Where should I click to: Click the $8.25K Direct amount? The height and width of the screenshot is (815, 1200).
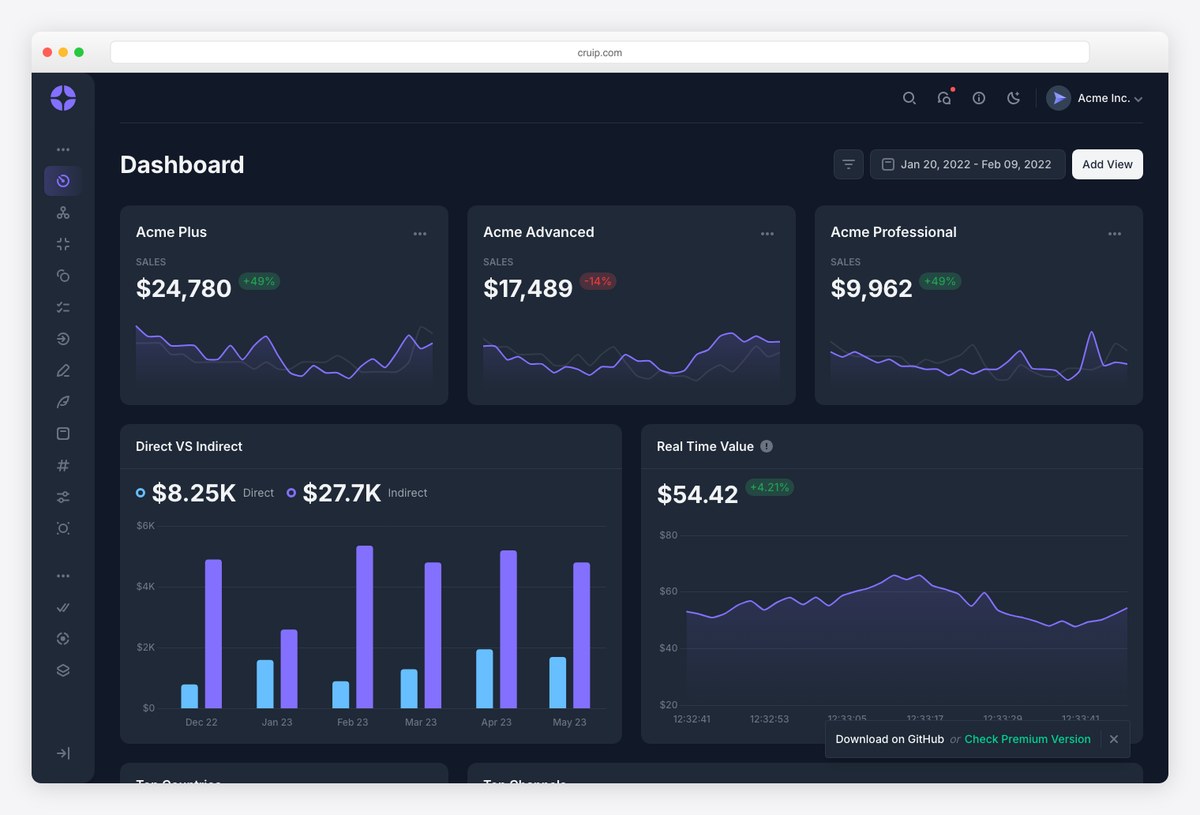(x=194, y=493)
